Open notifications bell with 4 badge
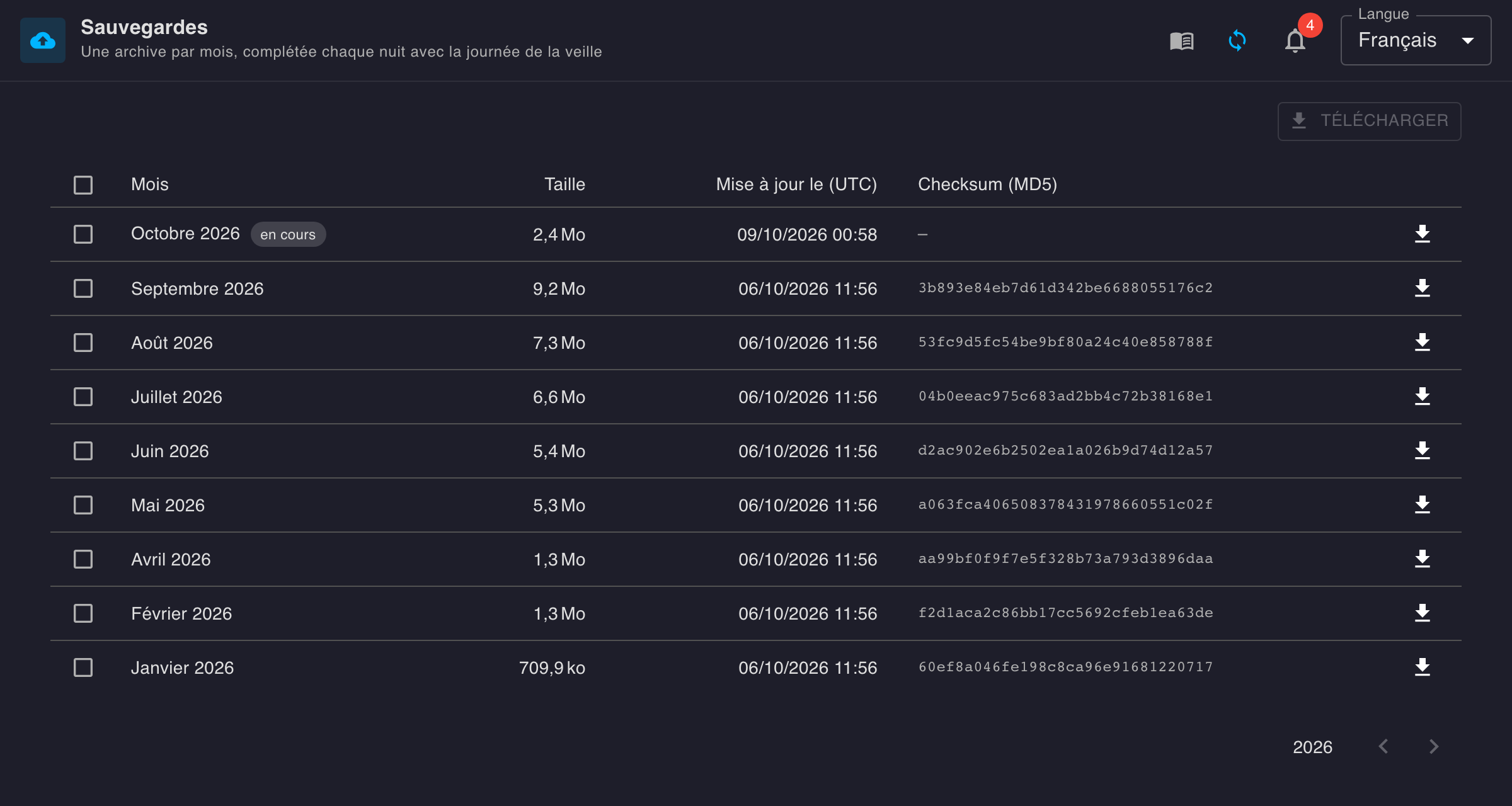The width and height of the screenshot is (1512, 806). tap(1297, 40)
